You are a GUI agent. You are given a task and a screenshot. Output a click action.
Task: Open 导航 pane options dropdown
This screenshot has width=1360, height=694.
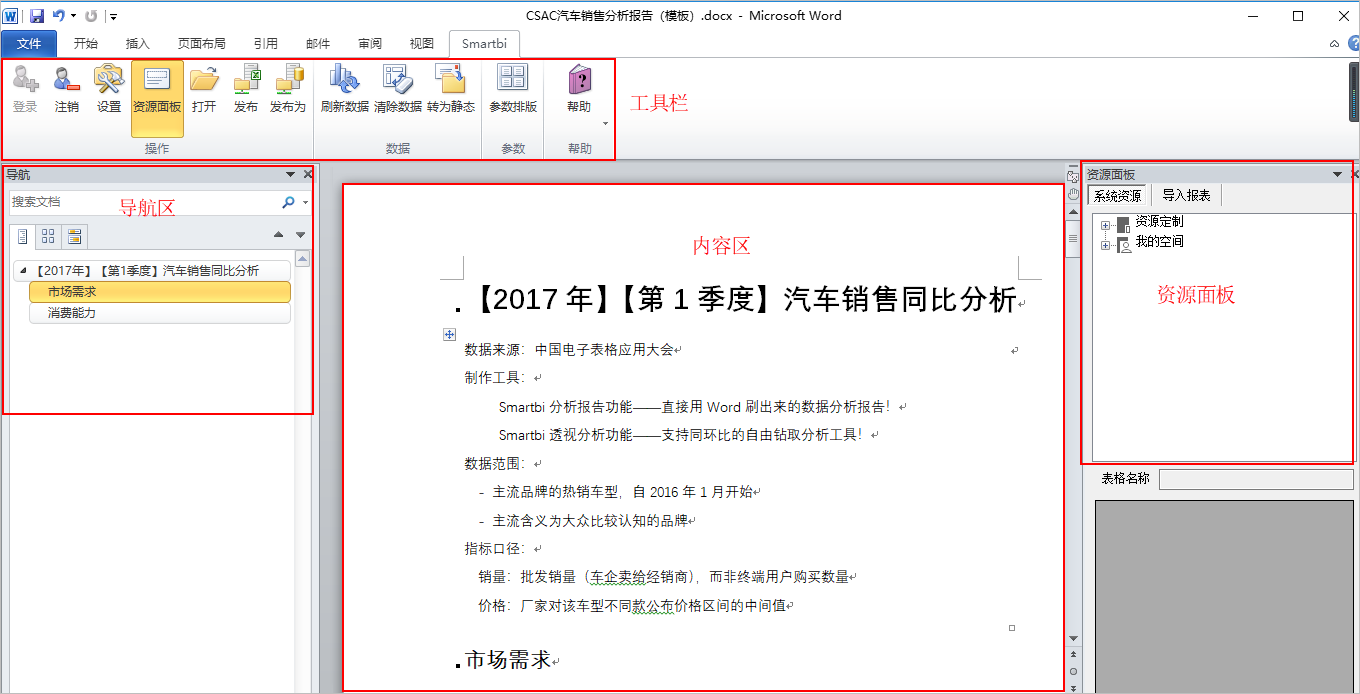click(290, 174)
